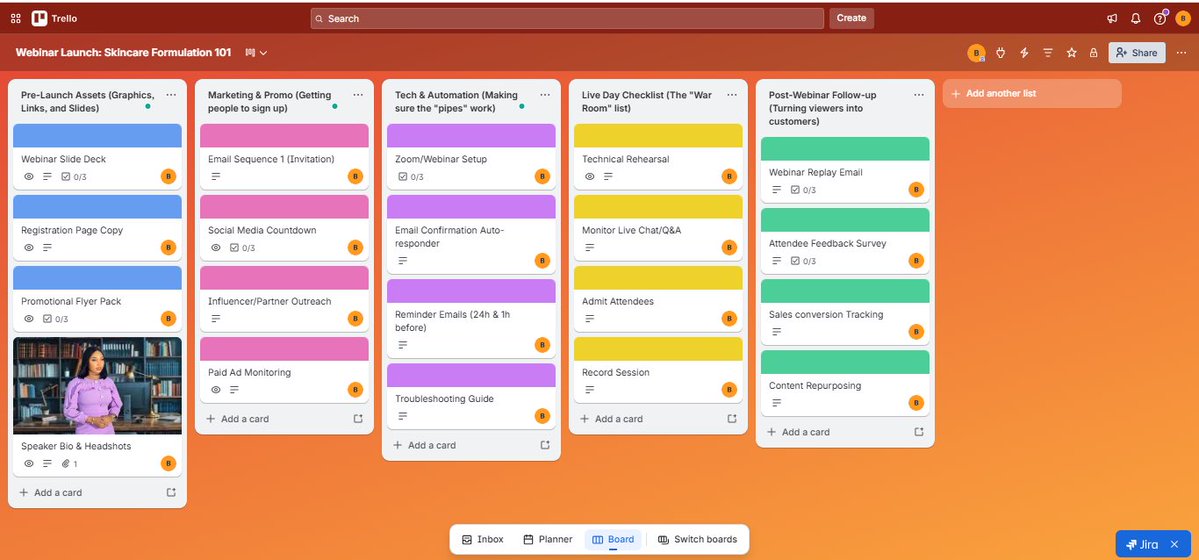Click watch eye icon on Webinar Slide Deck
Screen dimensions: 1199x560
click(x=29, y=177)
